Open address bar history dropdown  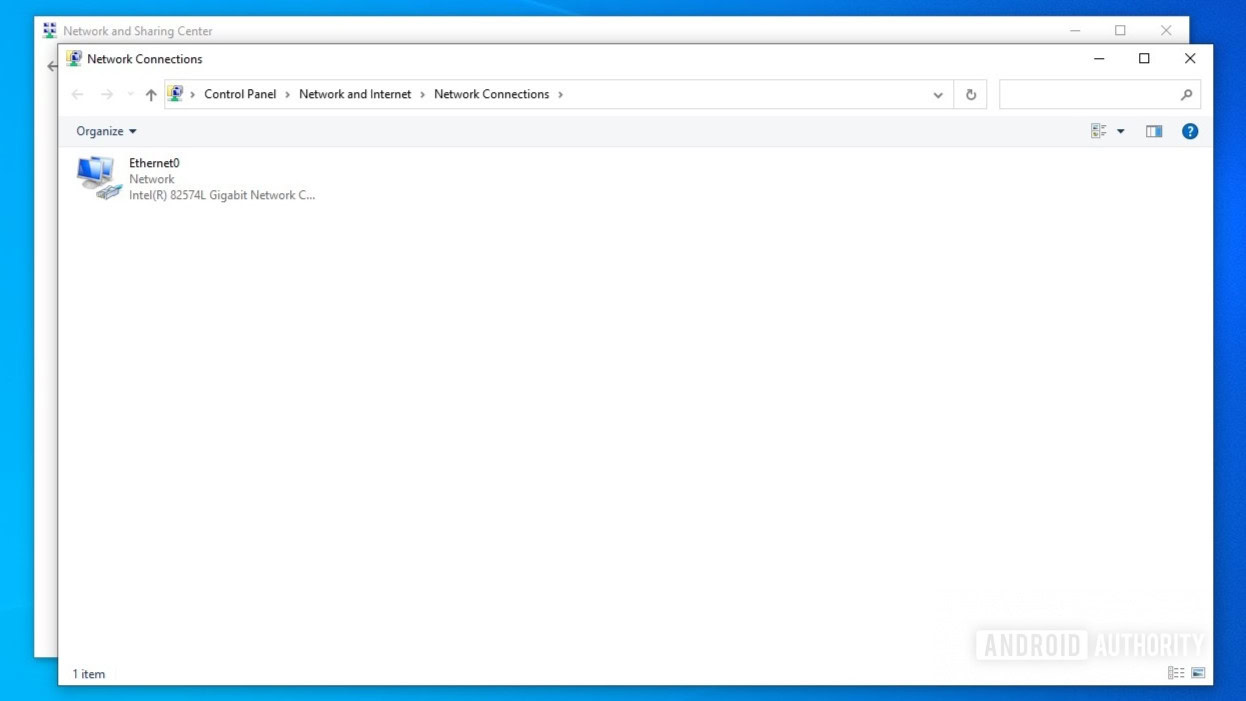point(938,95)
